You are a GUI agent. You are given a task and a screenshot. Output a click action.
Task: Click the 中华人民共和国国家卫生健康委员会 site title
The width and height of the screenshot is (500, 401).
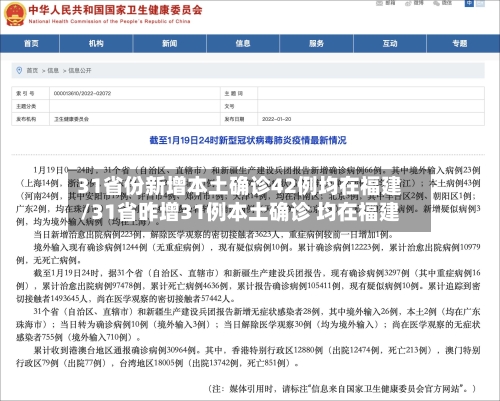[115, 10]
